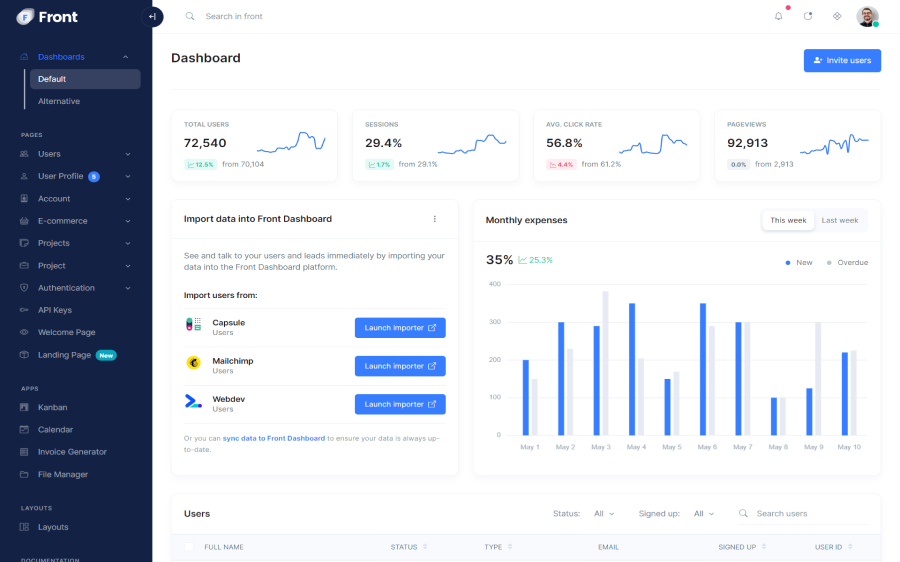
Task: Open the File Manager folder icon
Action: [25, 474]
